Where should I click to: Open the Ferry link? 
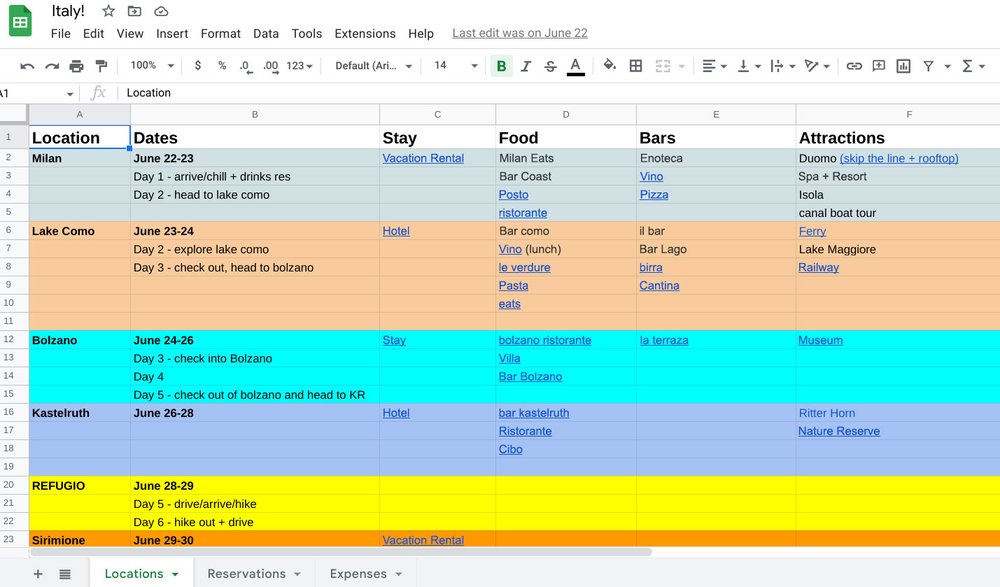812,231
